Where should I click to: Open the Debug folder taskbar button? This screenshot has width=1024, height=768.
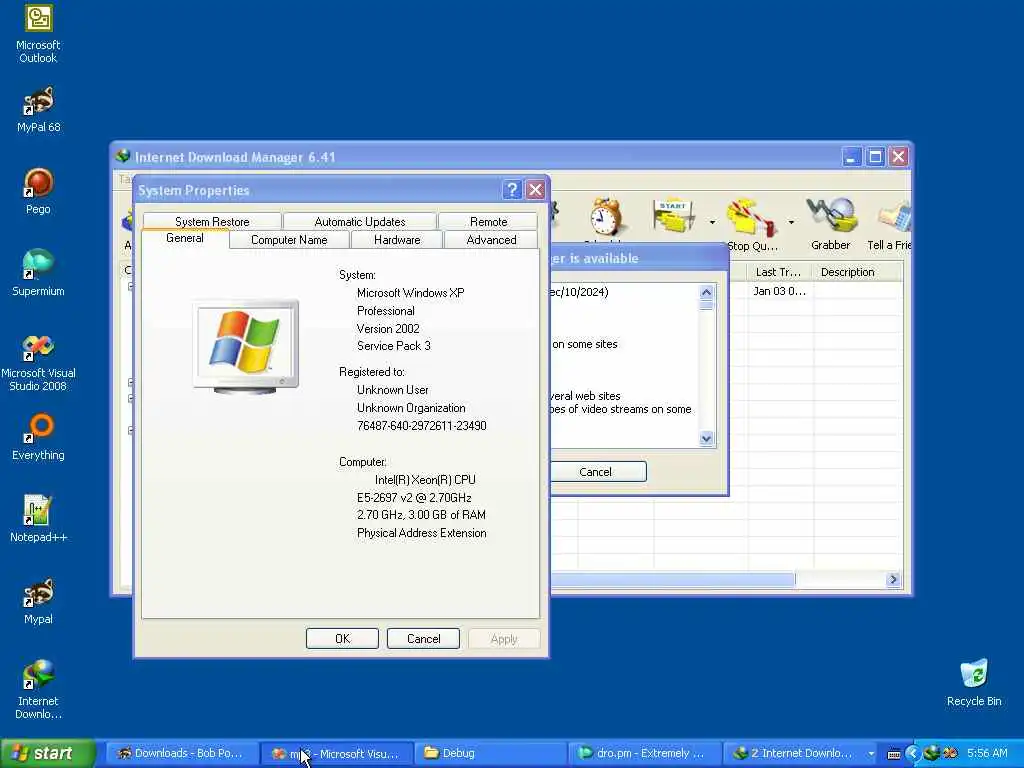click(x=490, y=753)
